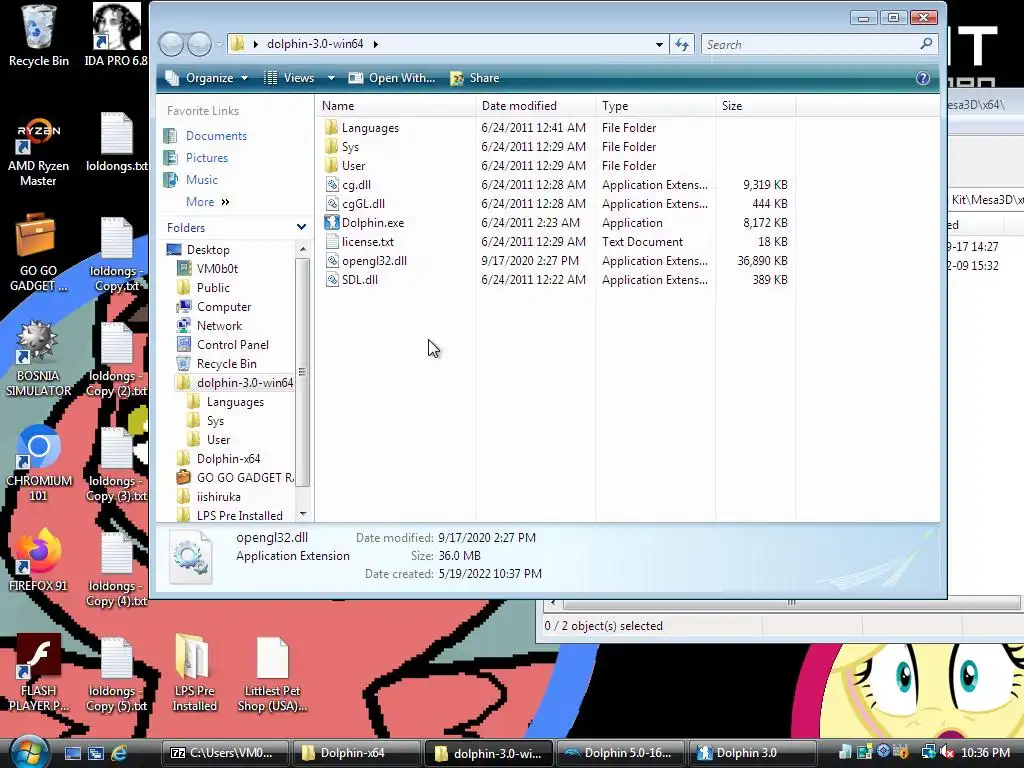Click folder tree scrollbar down arrow
This screenshot has height=768, width=1024.
coord(302,515)
